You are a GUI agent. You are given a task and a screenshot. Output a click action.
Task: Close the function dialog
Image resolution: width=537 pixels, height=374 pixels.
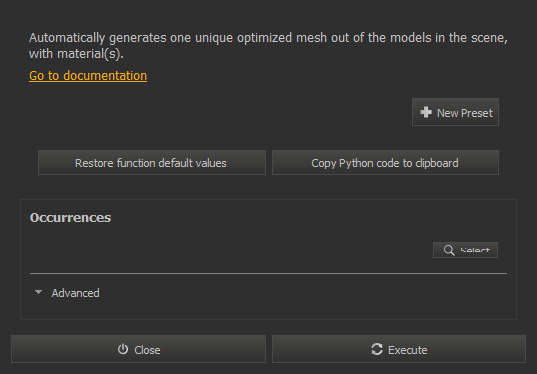(138, 349)
